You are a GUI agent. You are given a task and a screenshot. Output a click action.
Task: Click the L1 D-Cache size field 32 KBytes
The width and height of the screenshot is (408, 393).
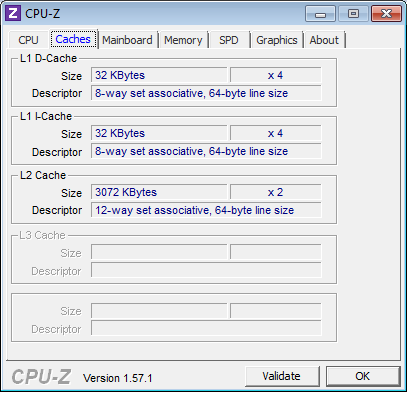point(159,75)
